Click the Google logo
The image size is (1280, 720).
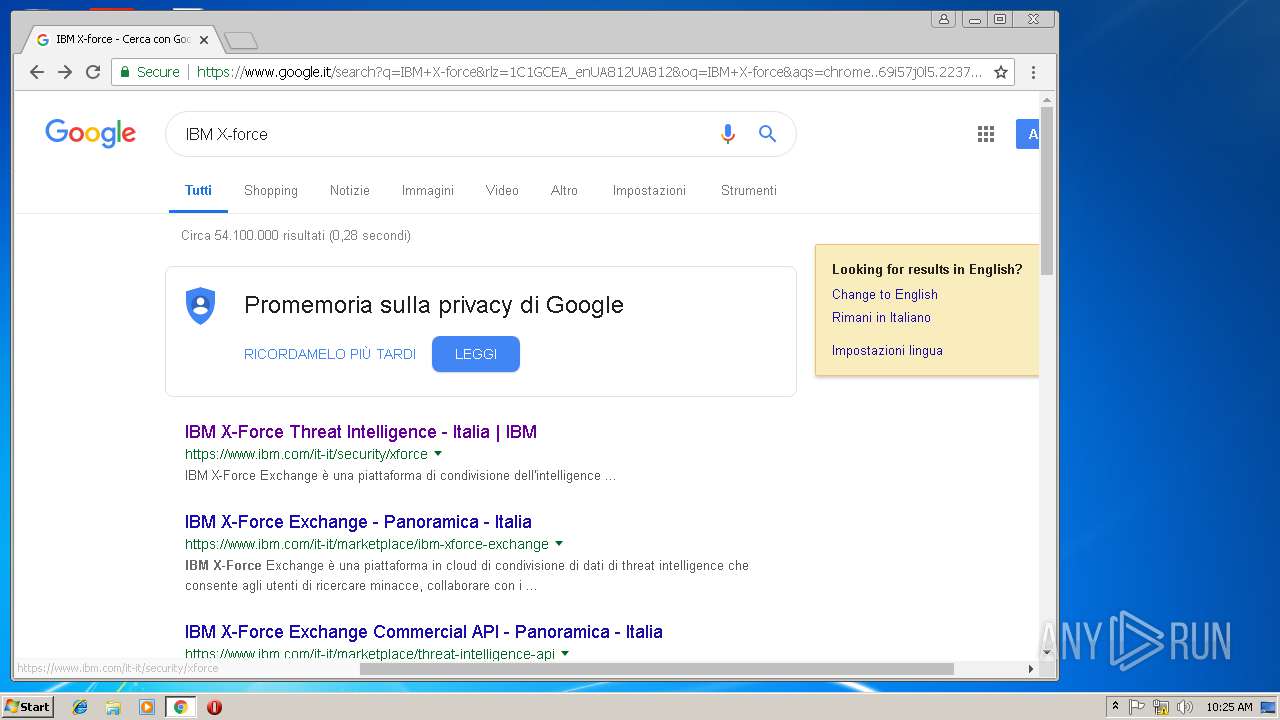click(x=90, y=133)
